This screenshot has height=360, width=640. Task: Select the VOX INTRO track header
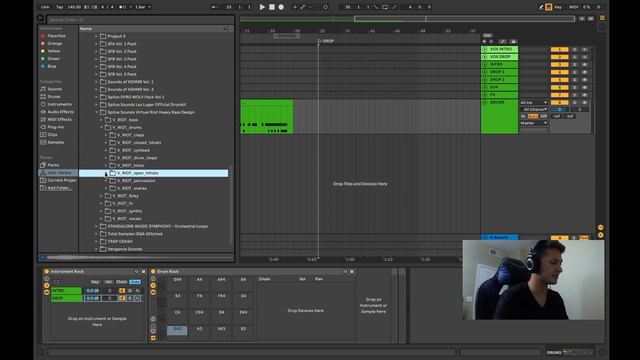tap(500, 49)
